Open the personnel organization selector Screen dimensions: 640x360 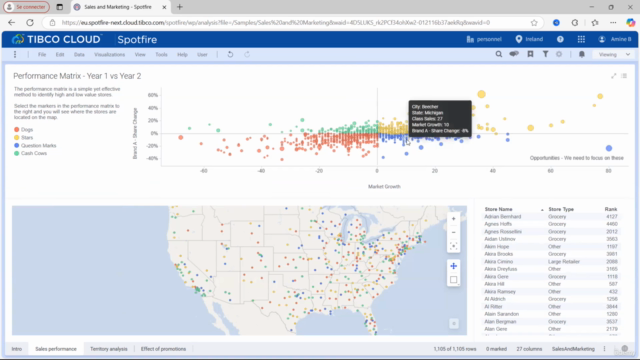484,39
